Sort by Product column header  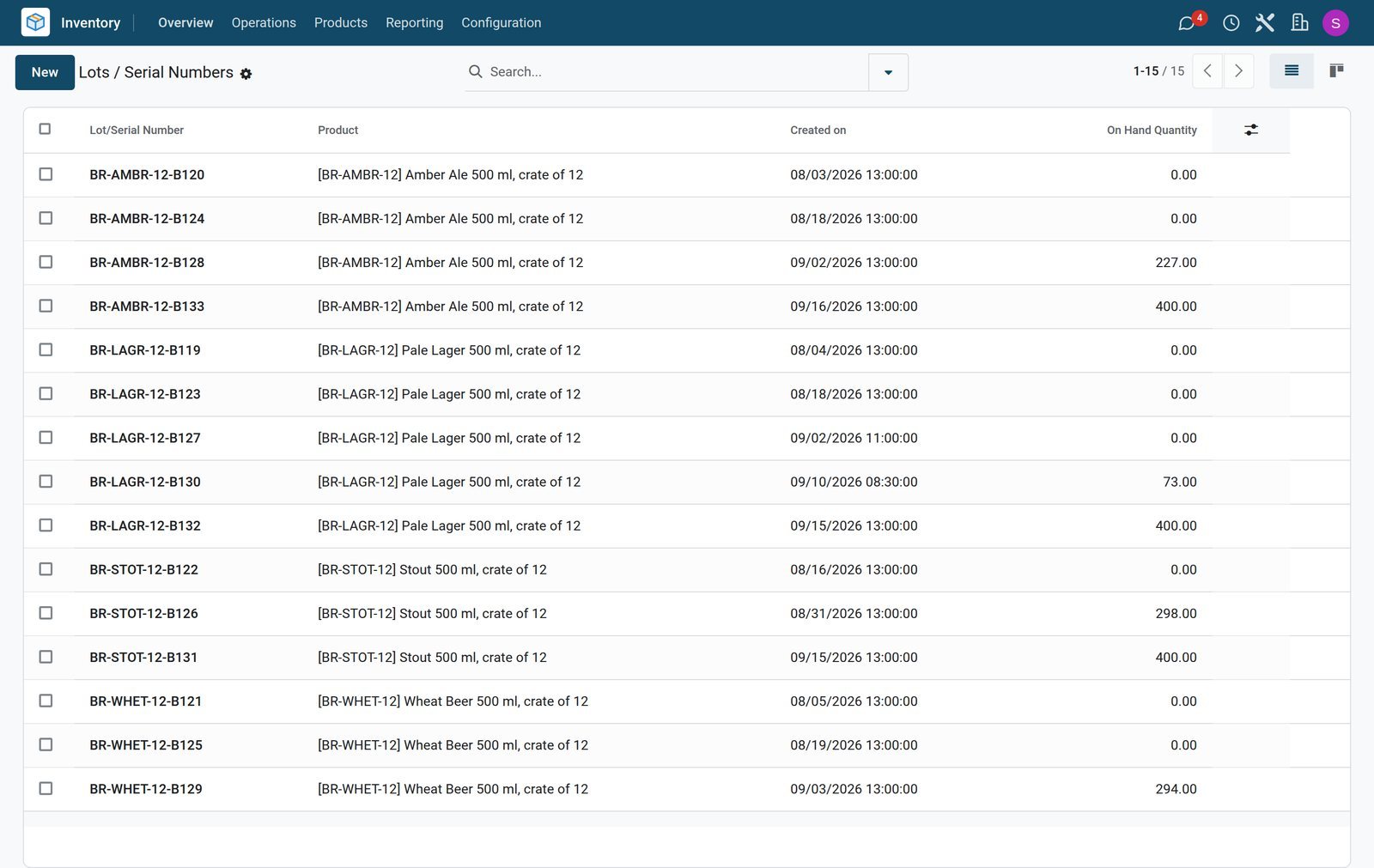(338, 131)
